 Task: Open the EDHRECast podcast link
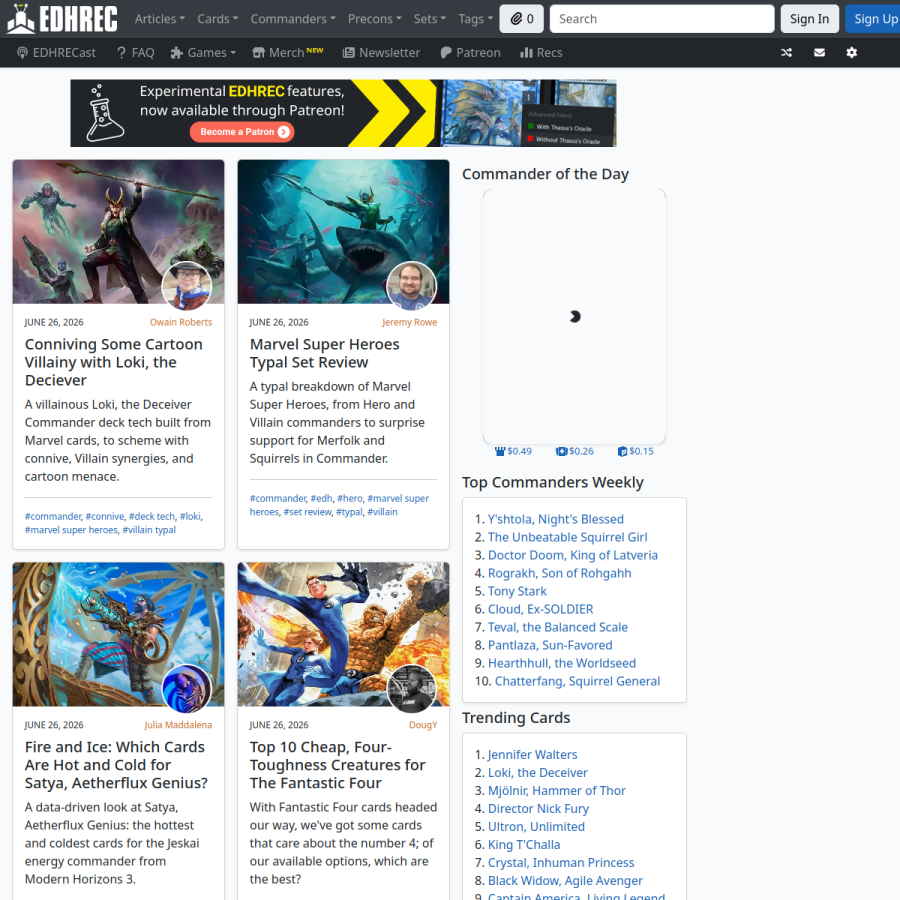coord(56,52)
